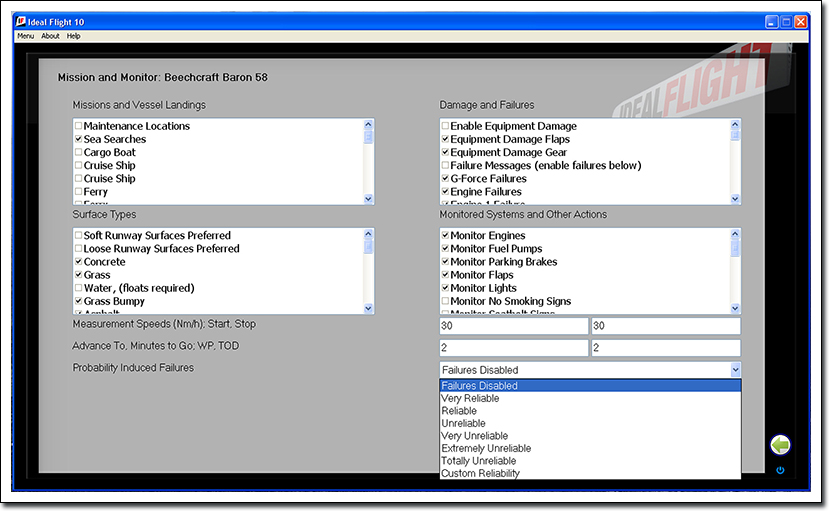The height and width of the screenshot is (513, 832).
Task: Maximize the Ideal Flight 10 window
Action: pyautogui.click(x=786, y=22)
